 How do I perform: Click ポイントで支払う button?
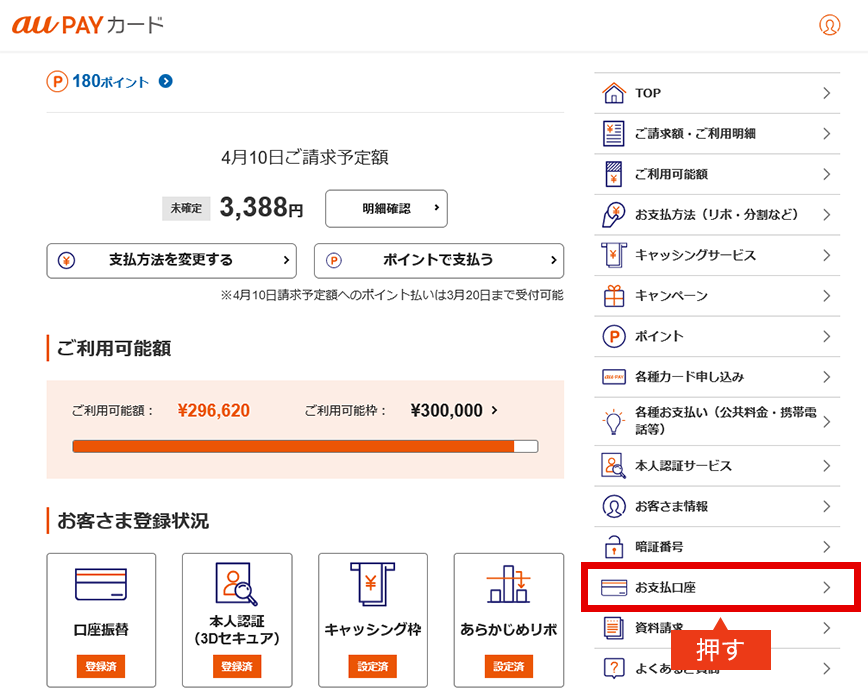tap(438, 260)
